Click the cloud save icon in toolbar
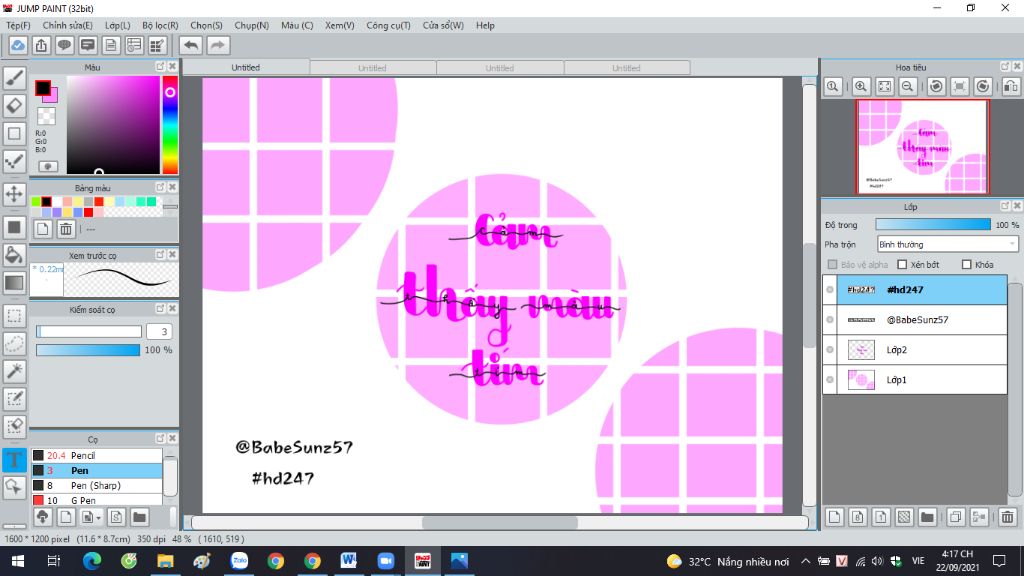Image resolution: width=1024 pixels, height=576 pixels. click(18, 45)
